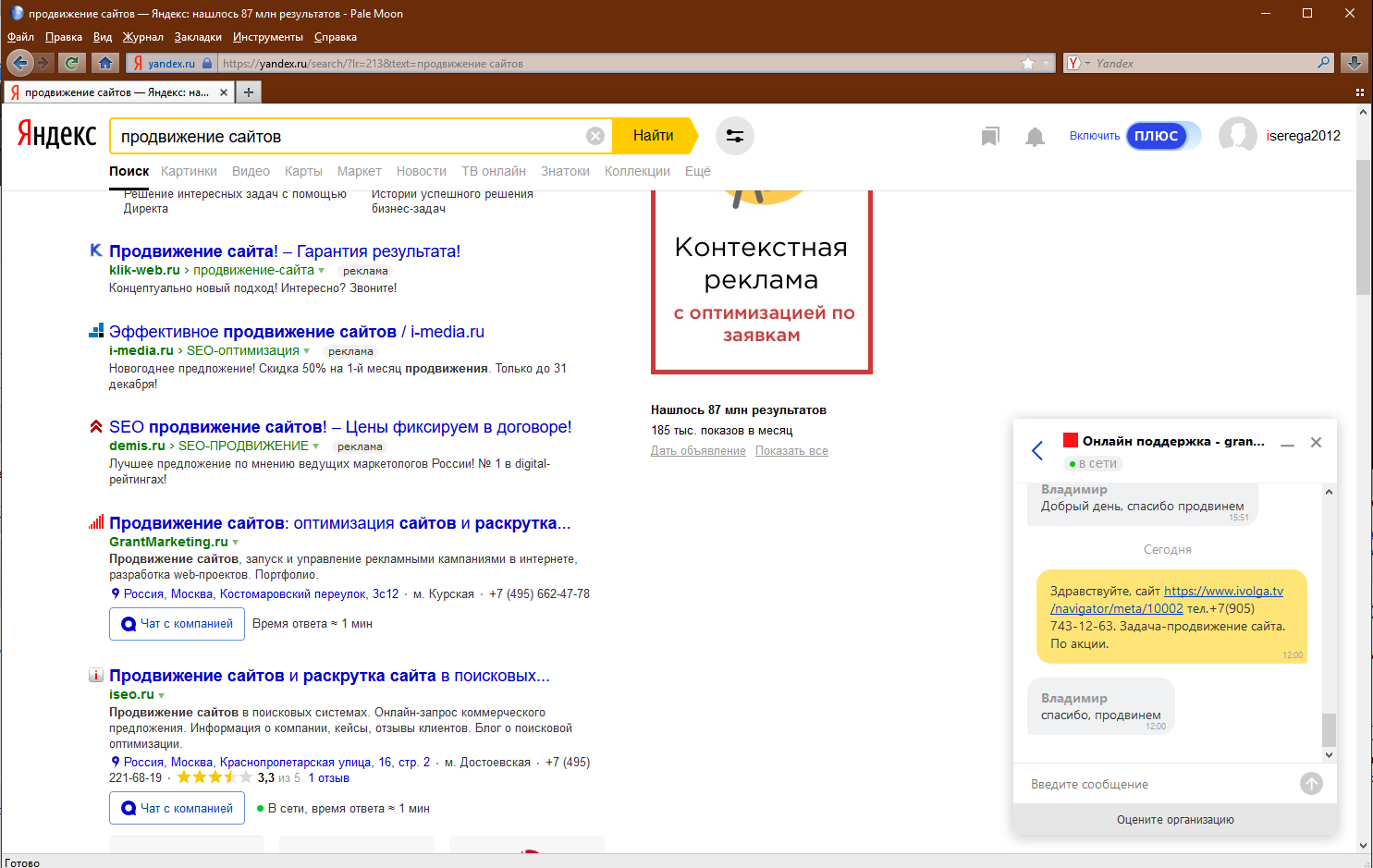Click the iserega2012 user avatar
1373x868 pixels.
pyautogui.click(x=1237, y=136)
